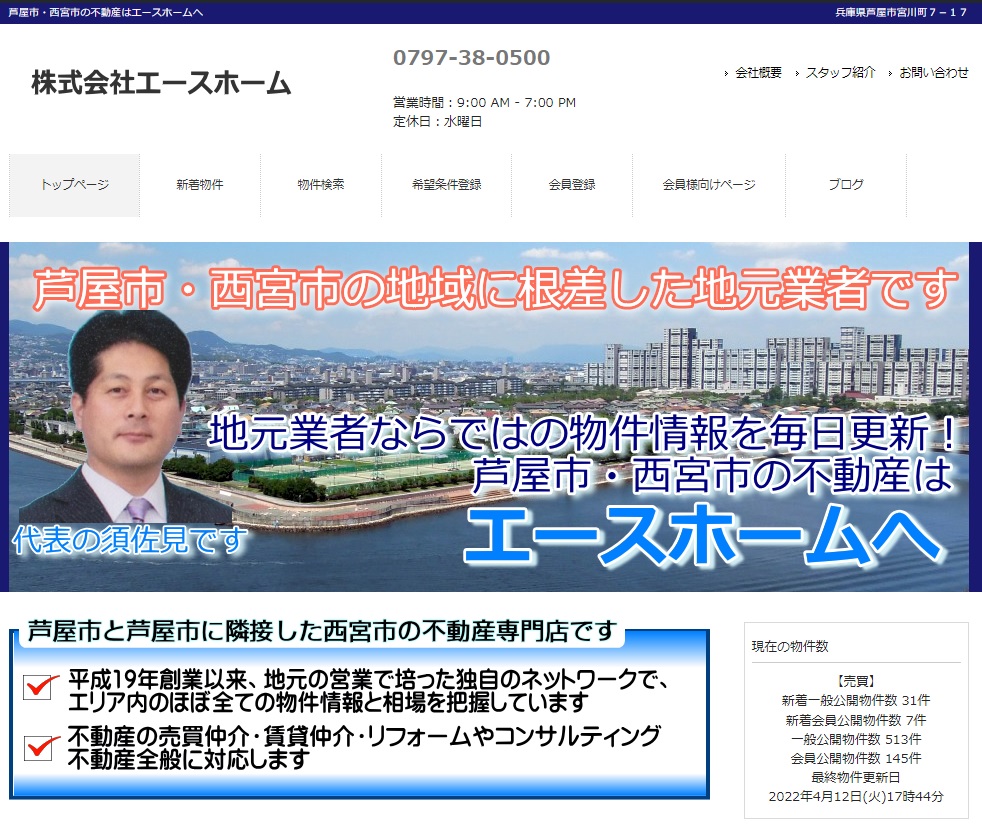Viewport: 982px width, 825px height.
Task: Click the phone number 0797-38-0500
Action: [x=472, y=58]
